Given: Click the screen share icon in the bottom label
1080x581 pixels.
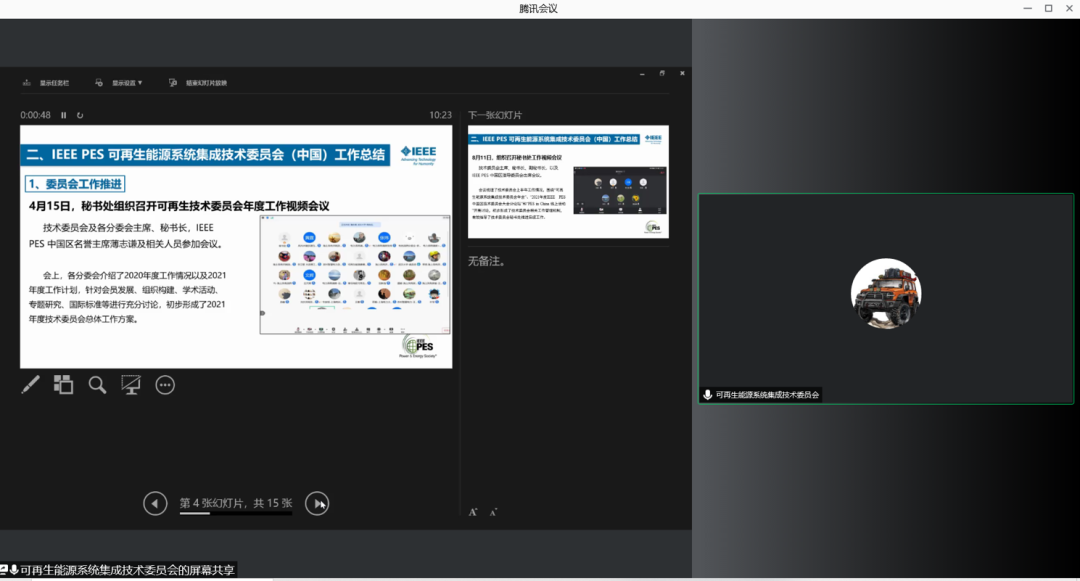Looking at the screenshot, I should click(x=4, y=570).
